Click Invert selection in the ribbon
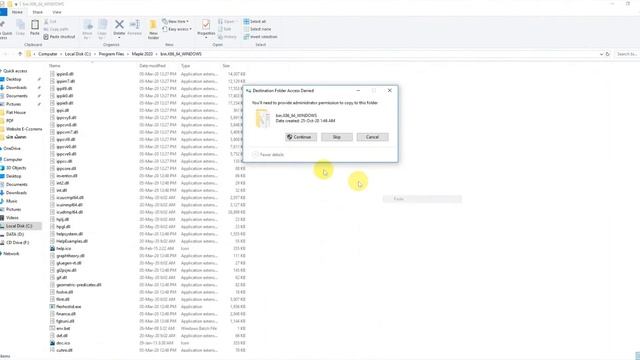Image resolution: width=640 pixels, height=360 pixels. (x=260, y=37)
